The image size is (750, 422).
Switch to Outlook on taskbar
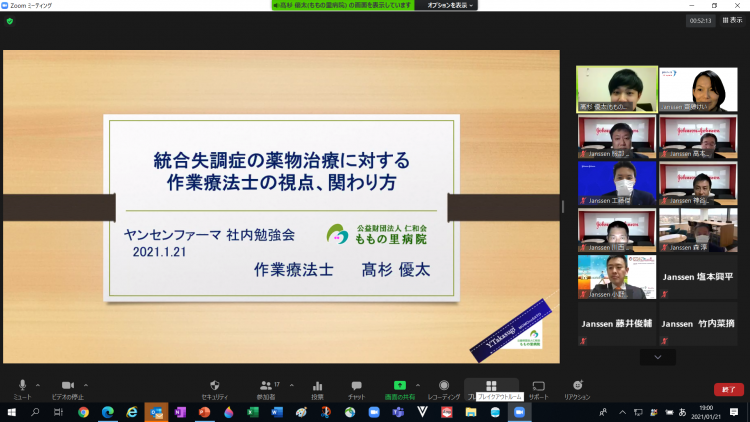coord(156,412)
